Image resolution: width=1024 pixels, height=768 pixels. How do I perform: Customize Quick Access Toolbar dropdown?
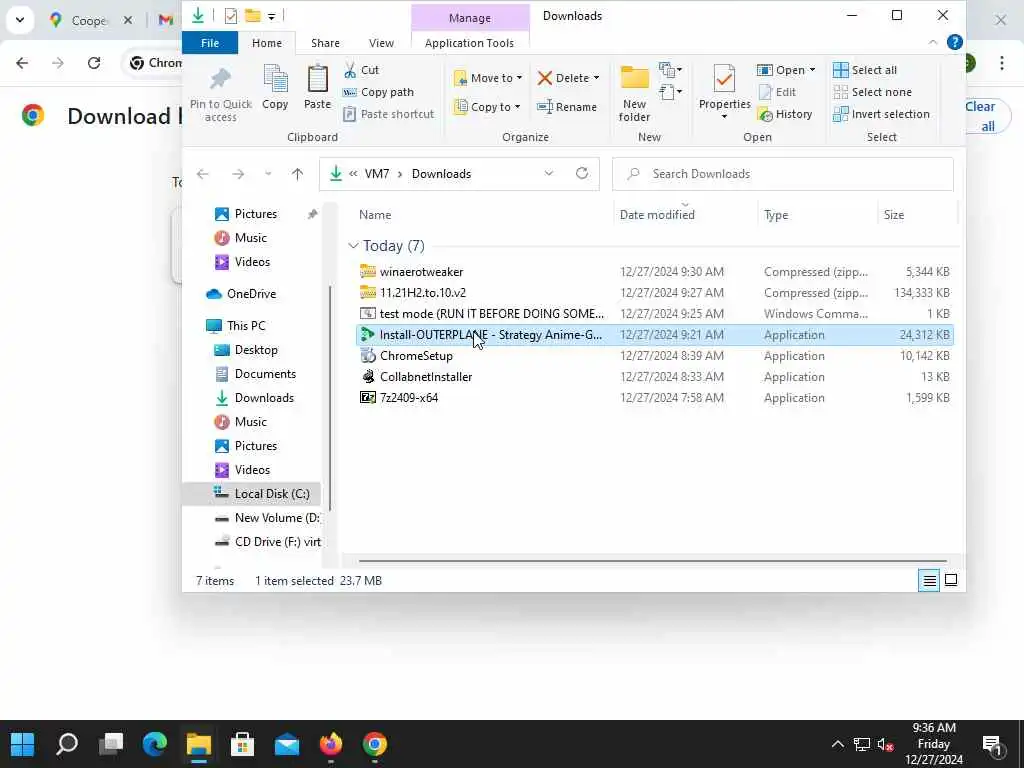coord(272,16)
